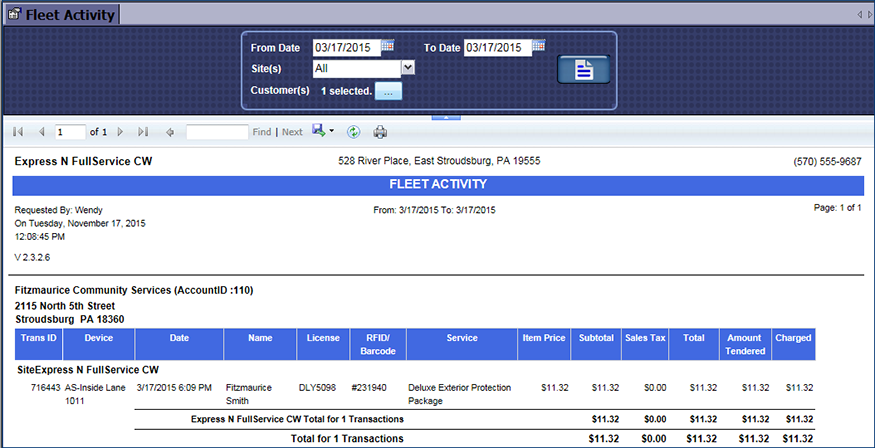Screen dimensions: 875x448
Task: Open the export format dropdown
Action: [323, 132]
